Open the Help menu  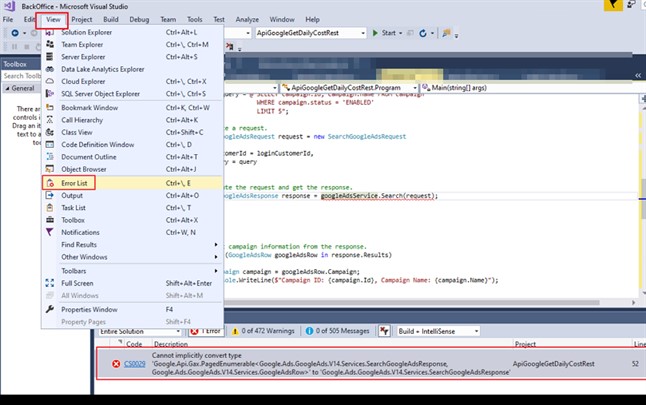[312, 19]
